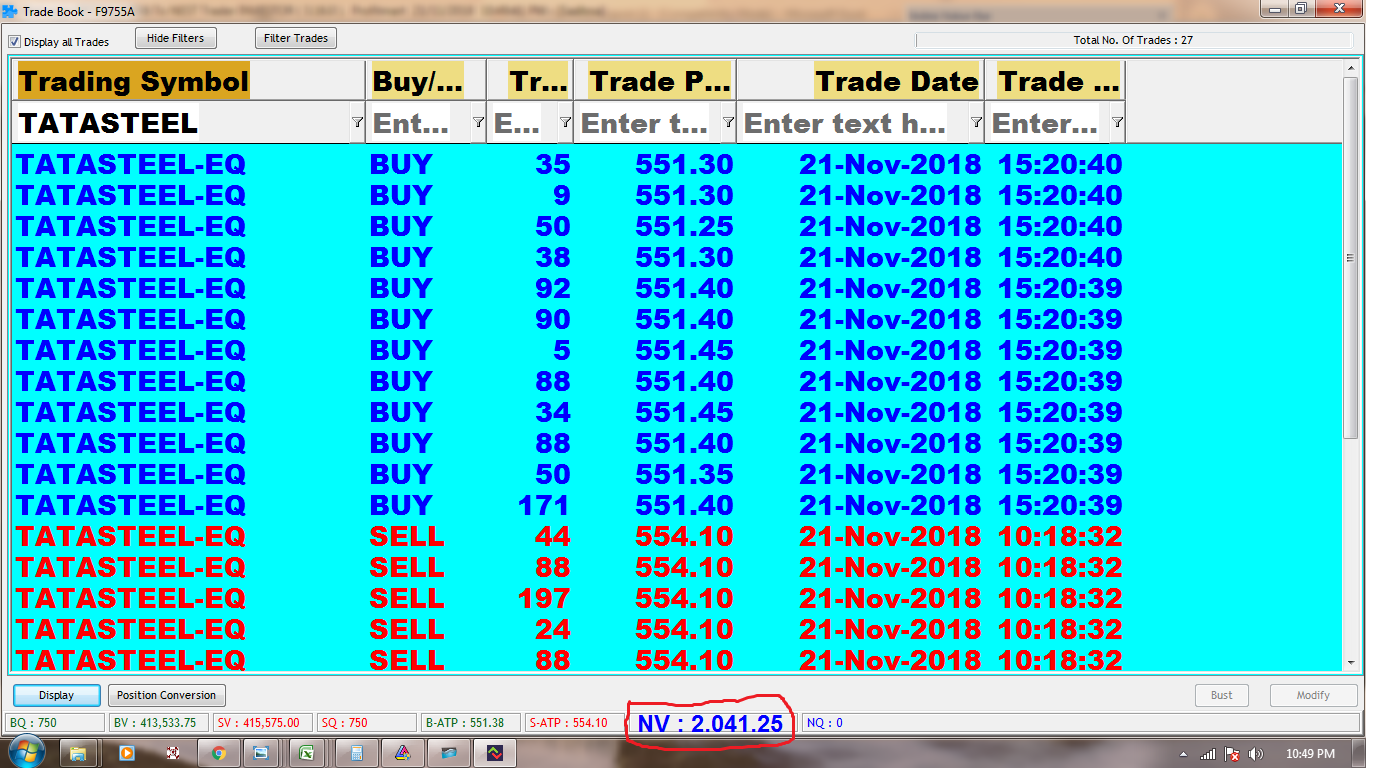Select the BUY row with quantity 38
This screenshot has height=768, width=1380.
click(676, 257)
